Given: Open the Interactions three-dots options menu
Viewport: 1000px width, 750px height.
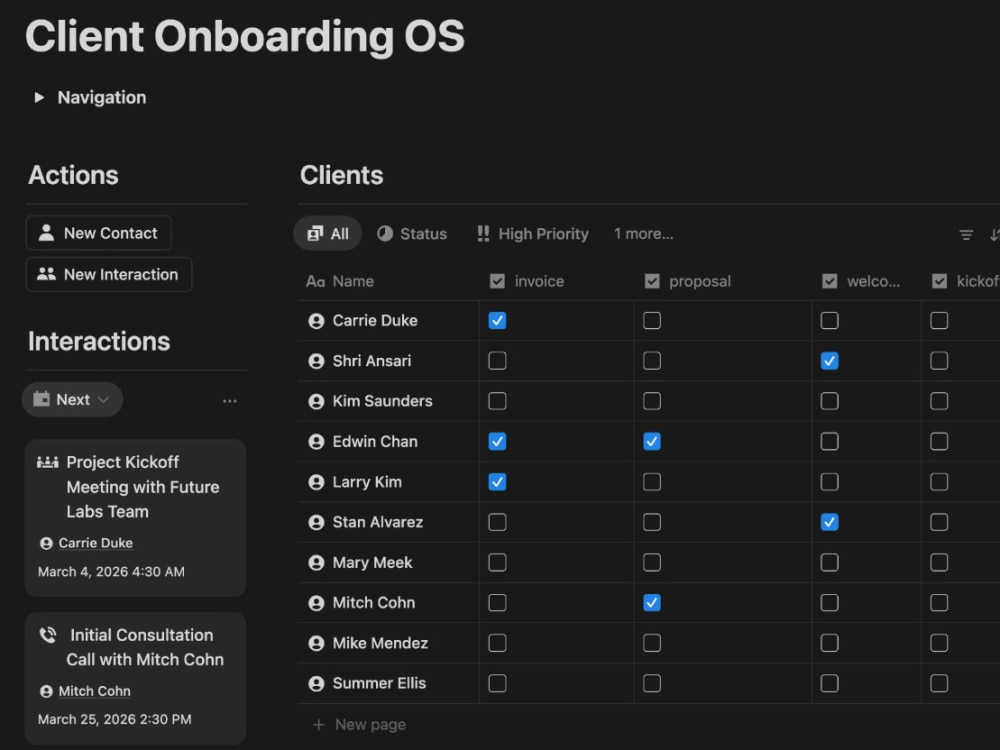Looking at the screenshot, I should (x=230, y=401).
